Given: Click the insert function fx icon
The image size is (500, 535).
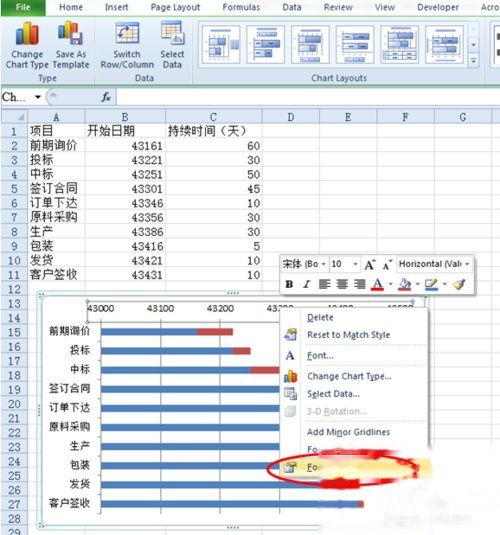Looking at the screenshot, I should pyautogui.click(x=106, y=97).
